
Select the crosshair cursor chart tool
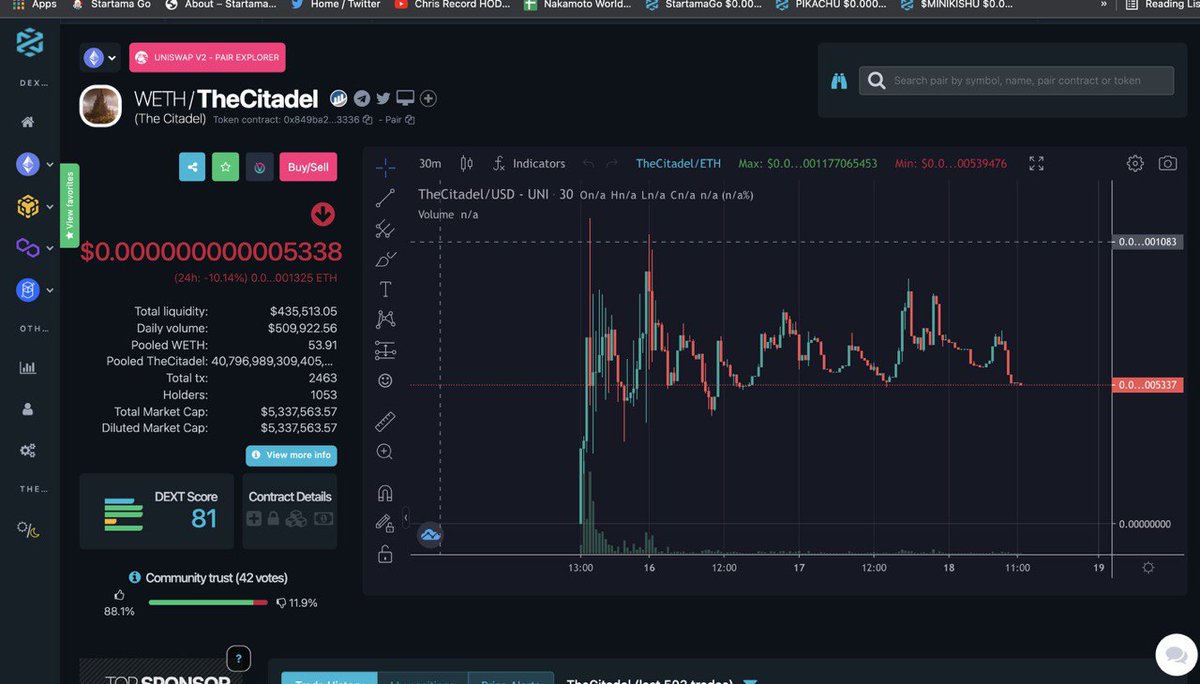point(385,167)
